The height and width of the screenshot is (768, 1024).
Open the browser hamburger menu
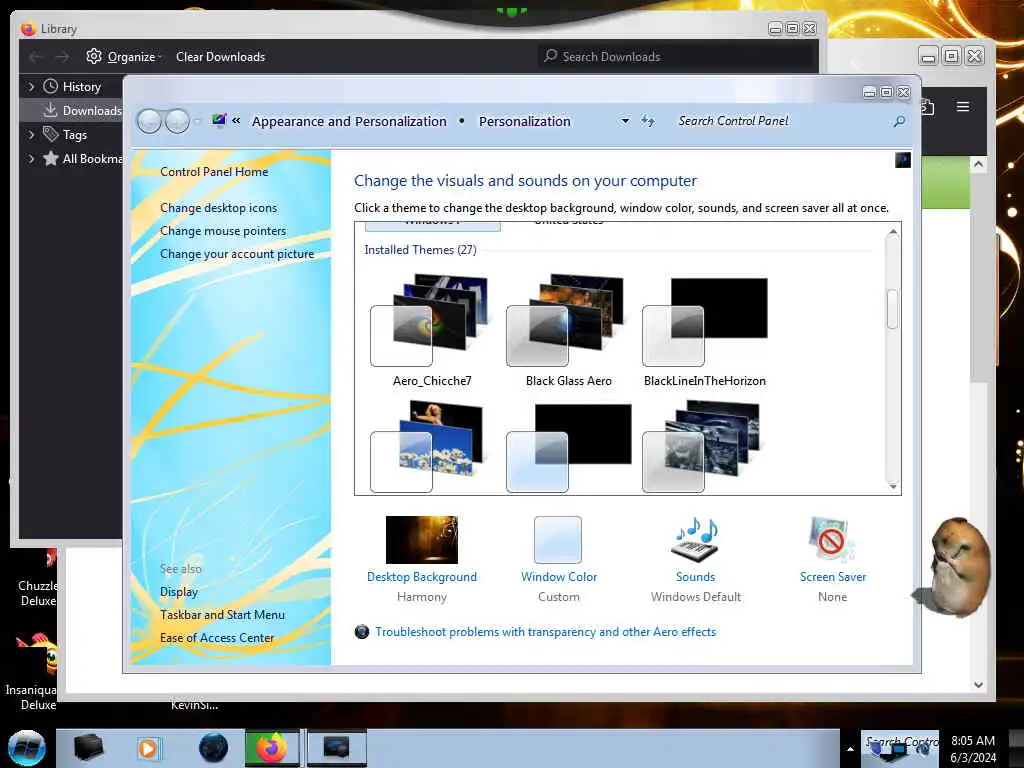coord(963,106)
